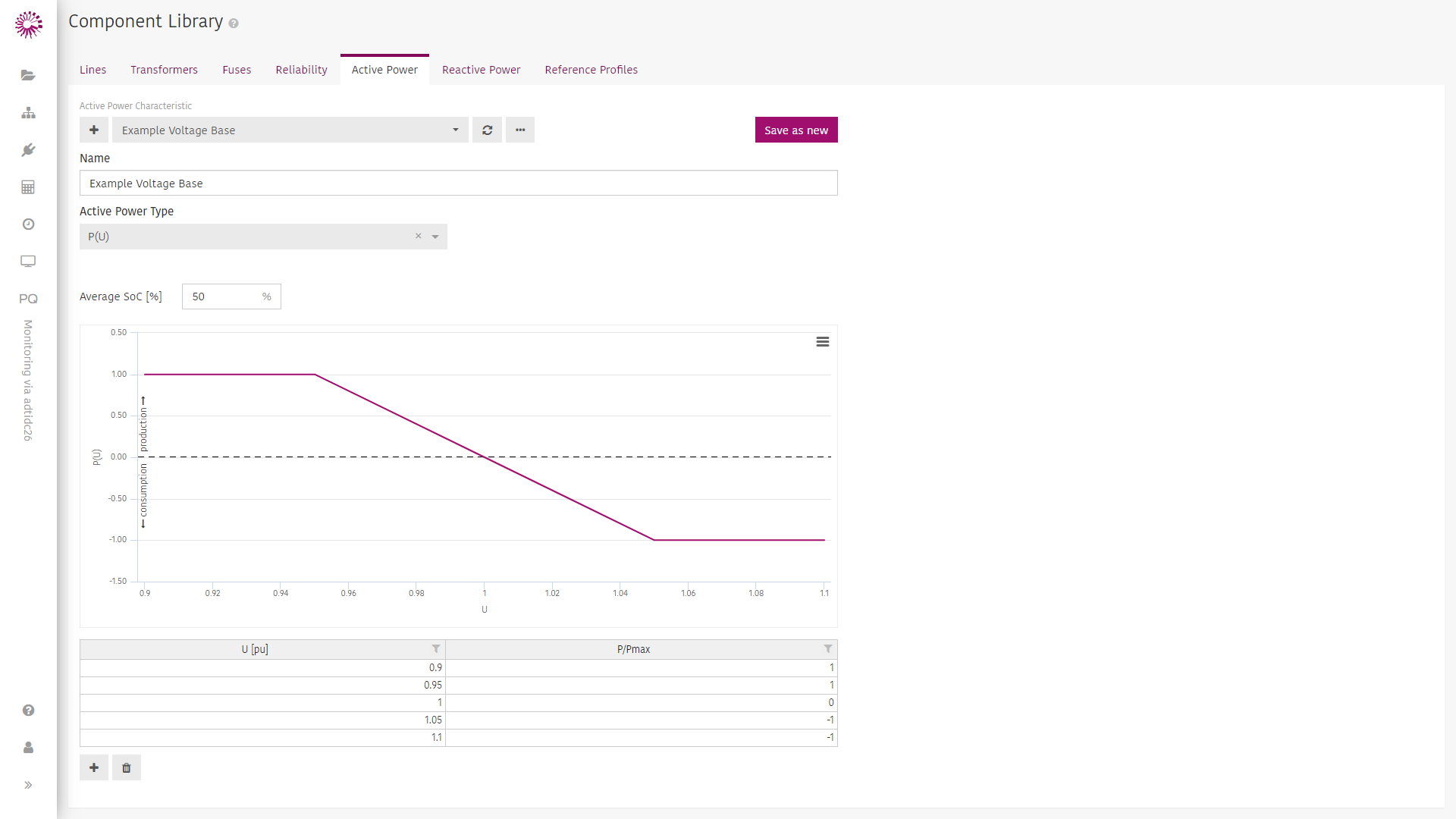Viewport: 1456px width, 819px height.
Task: Open the help question mark in sidebar
Action: 28,710
